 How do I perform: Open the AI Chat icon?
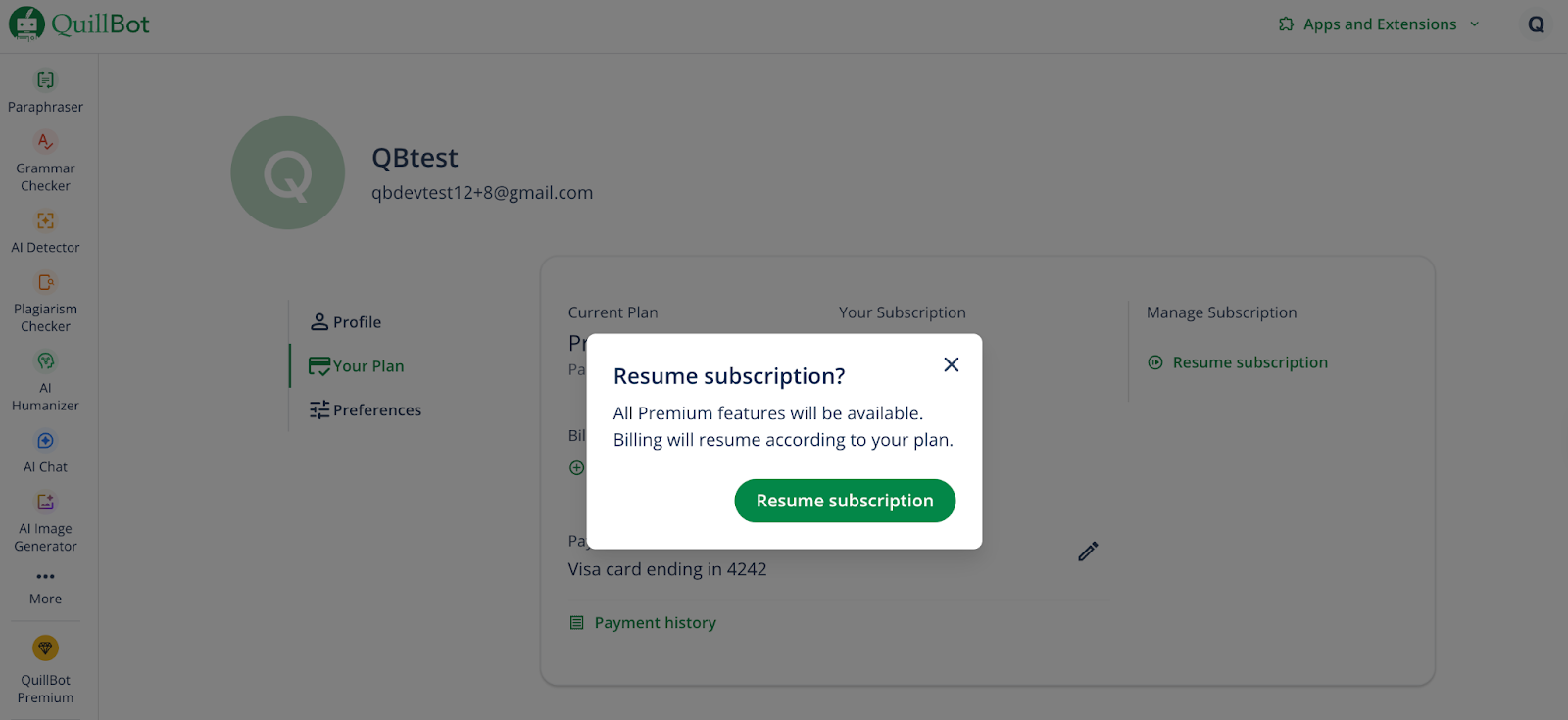[45, 441]
